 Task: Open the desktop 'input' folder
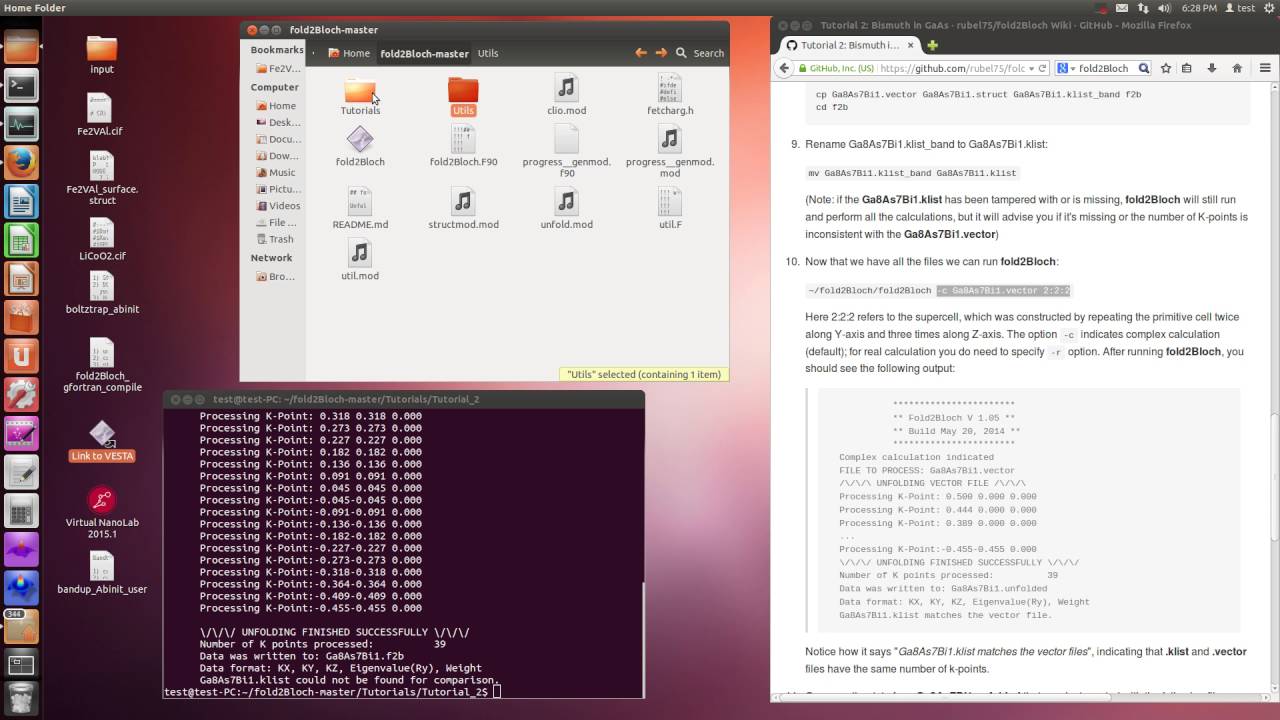pyautogui.click(x=102, y=55)
